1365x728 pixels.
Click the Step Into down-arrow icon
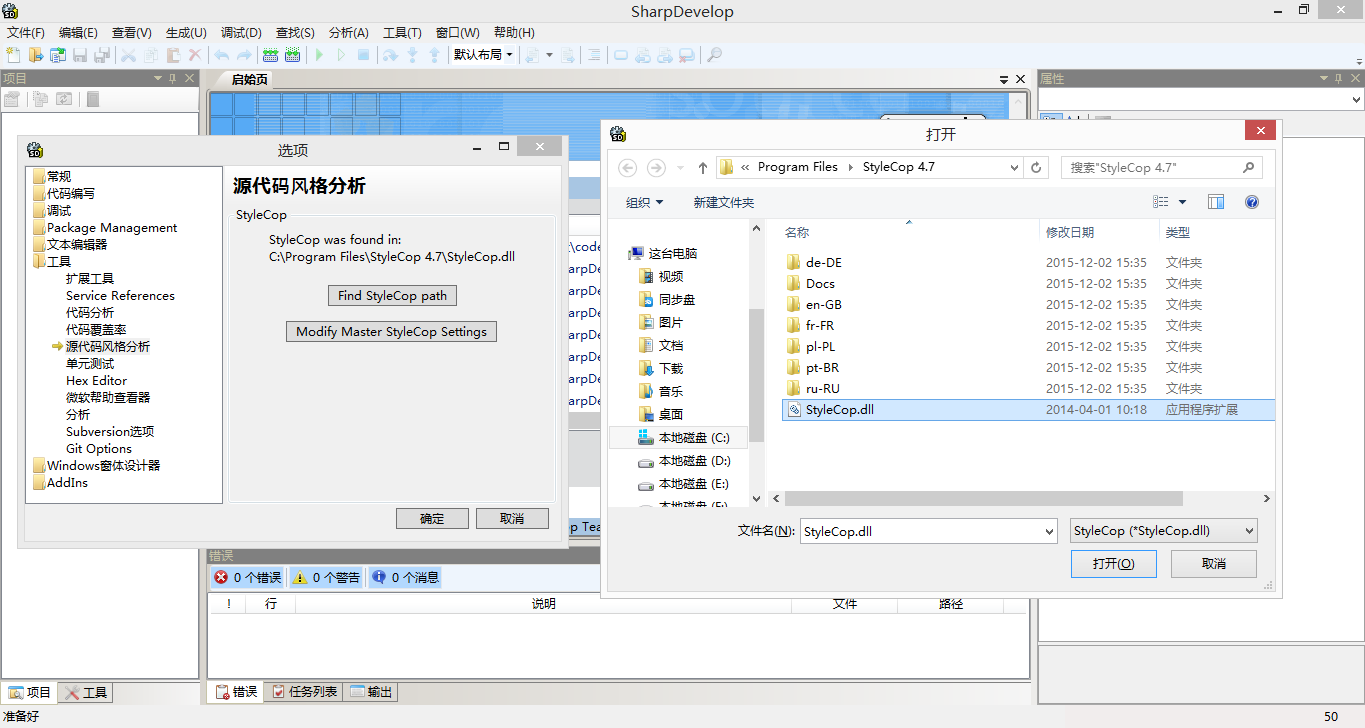coord(412,55)
